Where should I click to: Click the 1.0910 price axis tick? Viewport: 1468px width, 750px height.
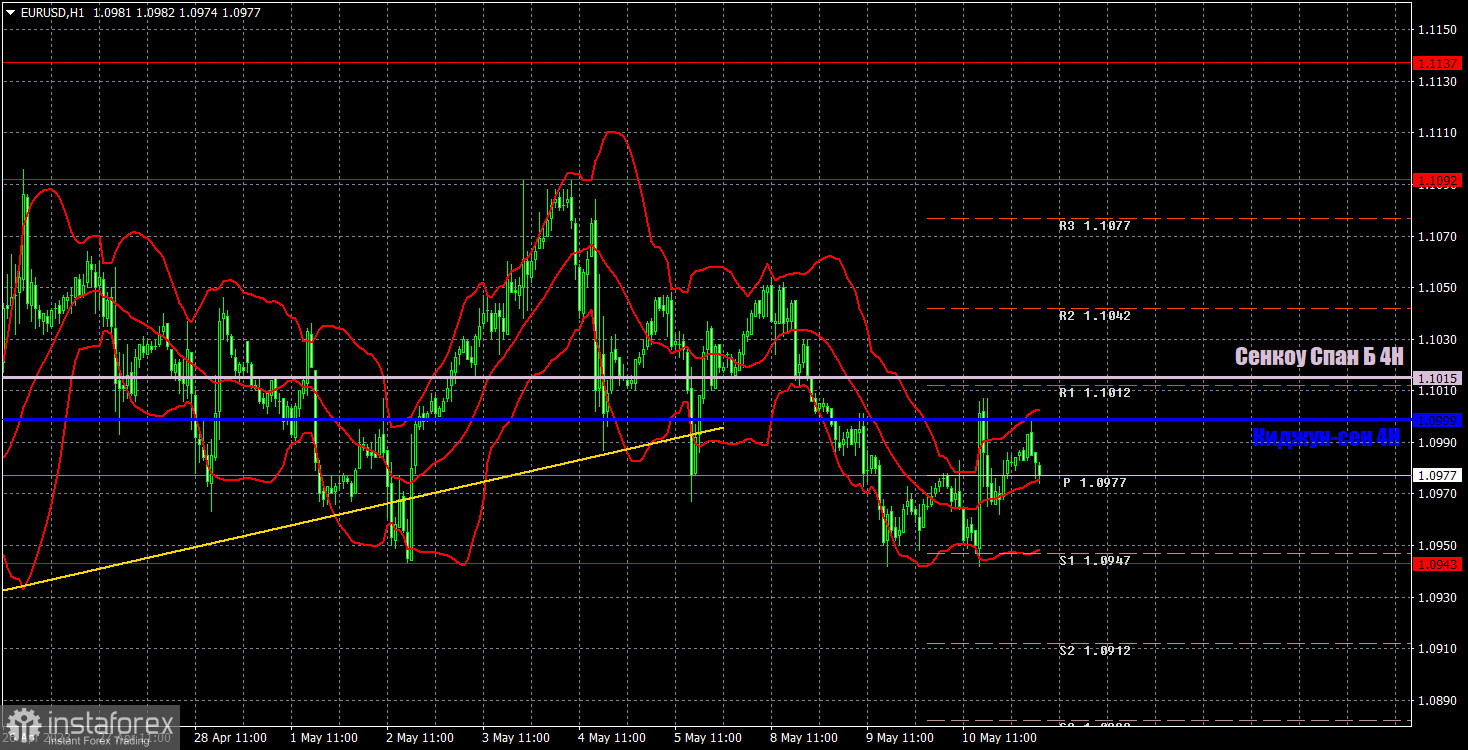[1436, 649]
